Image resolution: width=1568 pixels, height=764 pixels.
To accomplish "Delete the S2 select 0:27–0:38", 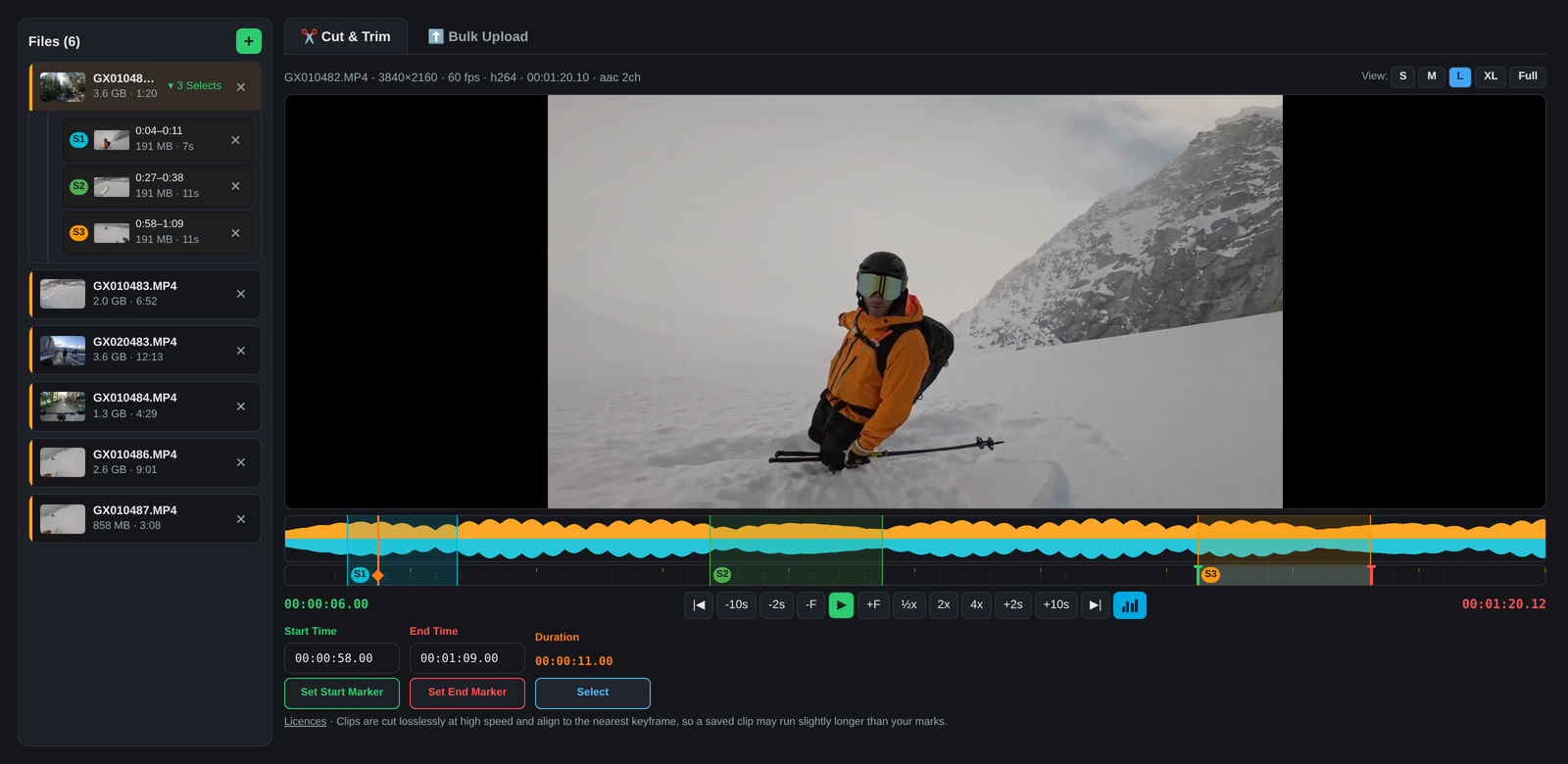I will pyautogui.click(x=235, y=186).
